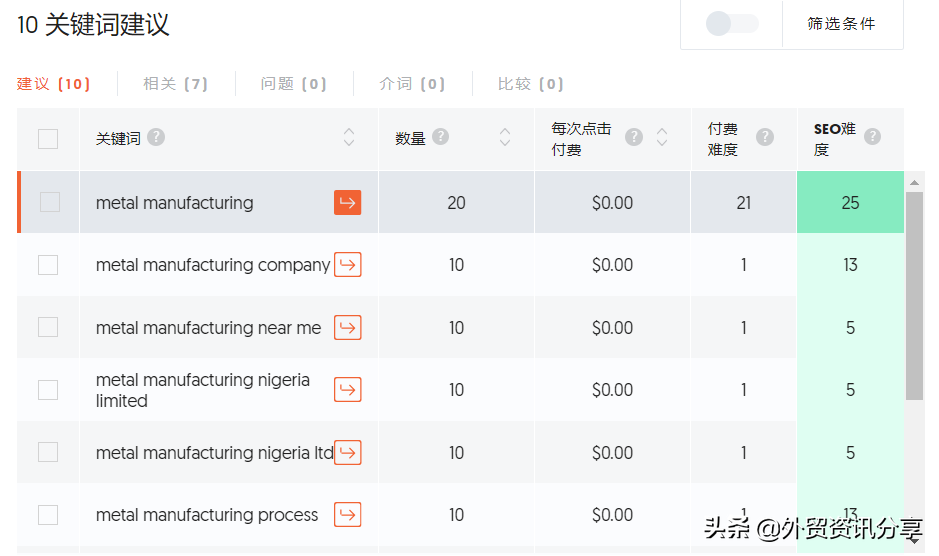
Task: Select keyword text metal manufacturing company
Action: [213, 265]
